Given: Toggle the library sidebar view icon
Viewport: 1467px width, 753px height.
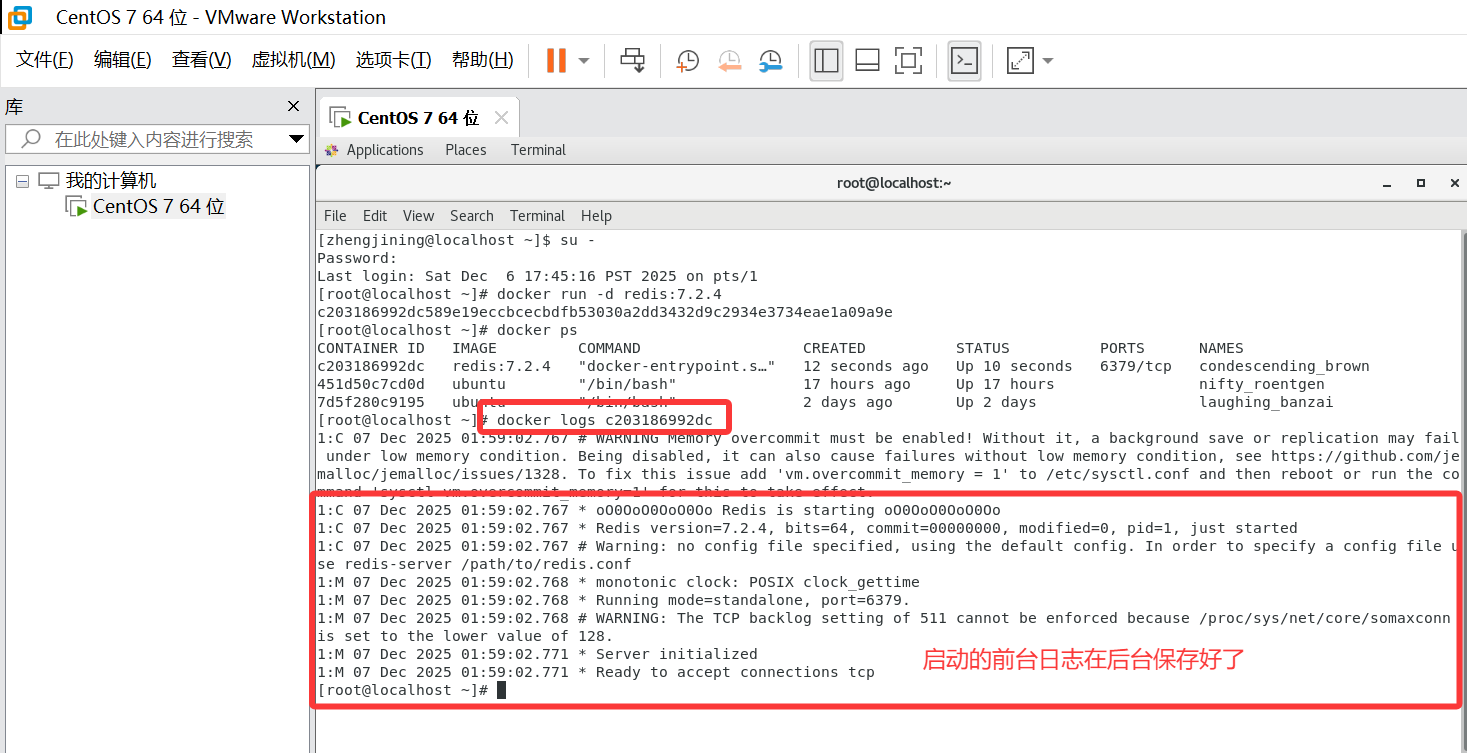Looking at the screenshot, I should pos(826,60).
